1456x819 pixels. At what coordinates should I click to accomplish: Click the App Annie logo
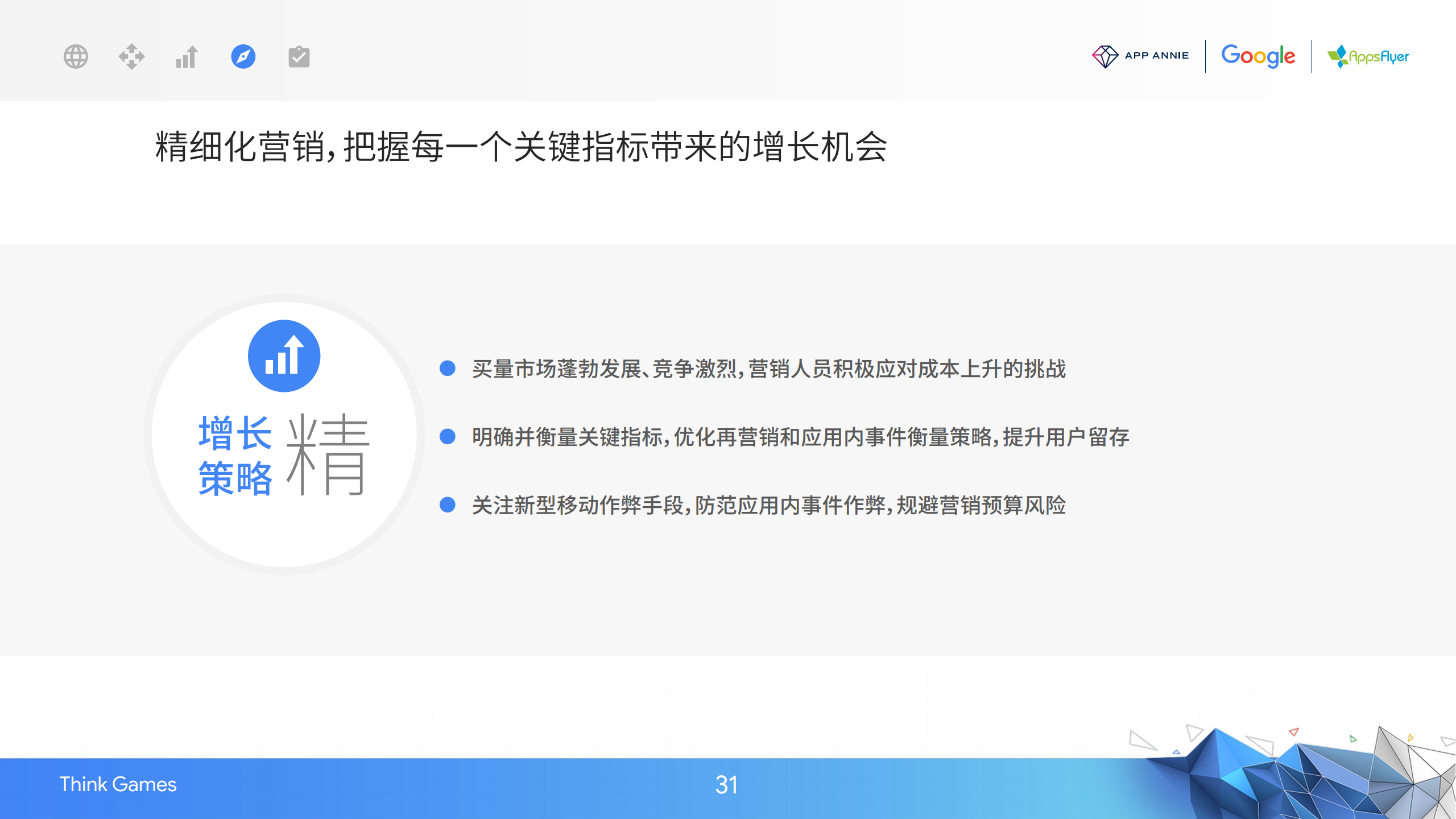pyautogui.click(x=1140, y=56)
